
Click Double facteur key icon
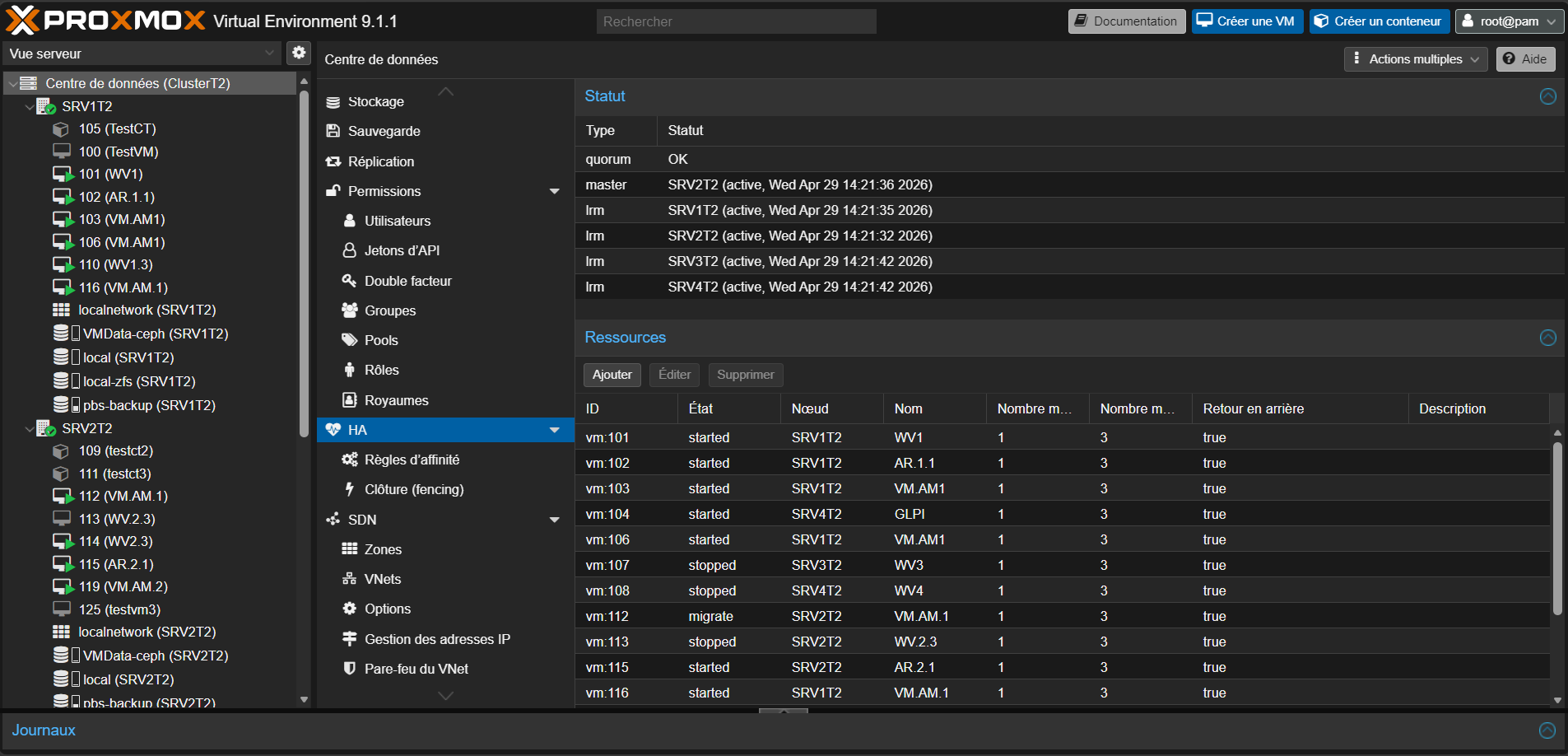(350, 281)
